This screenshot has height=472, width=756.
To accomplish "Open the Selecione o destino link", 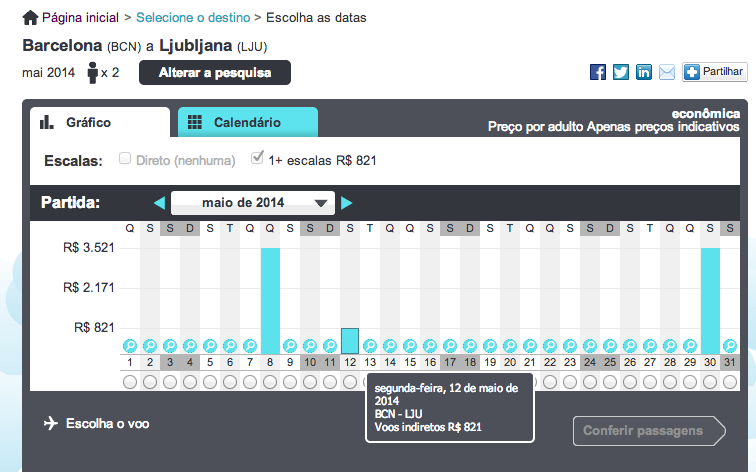I will pyautogui.click(x=193, y=18).
